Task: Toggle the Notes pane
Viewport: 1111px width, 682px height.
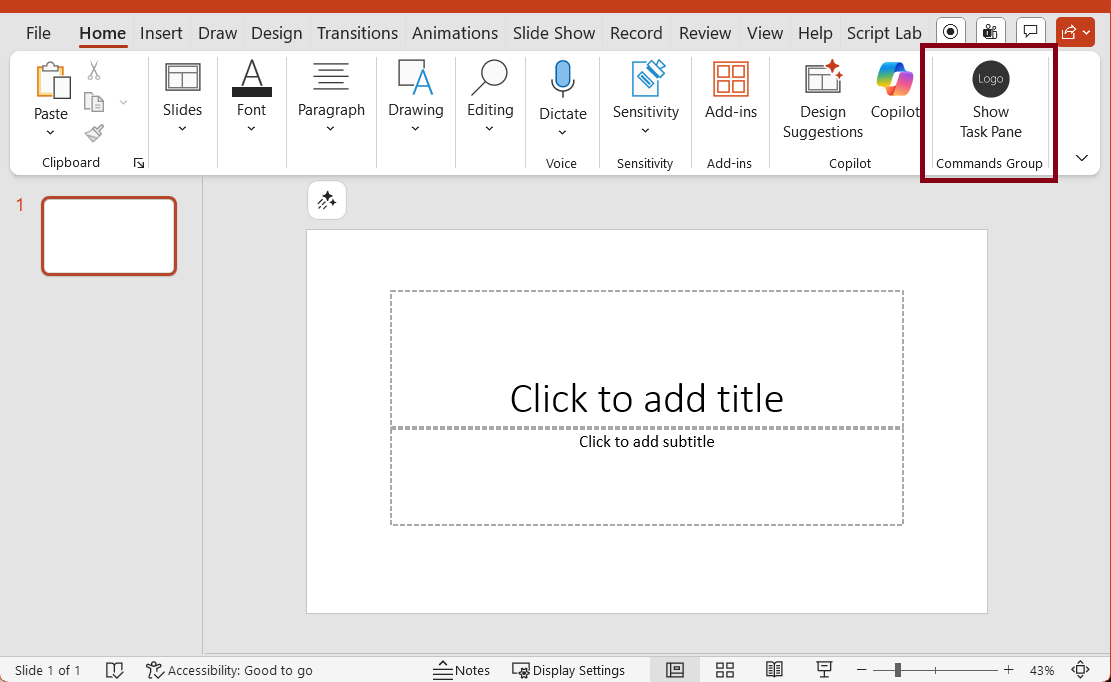Action: point(461,669)
